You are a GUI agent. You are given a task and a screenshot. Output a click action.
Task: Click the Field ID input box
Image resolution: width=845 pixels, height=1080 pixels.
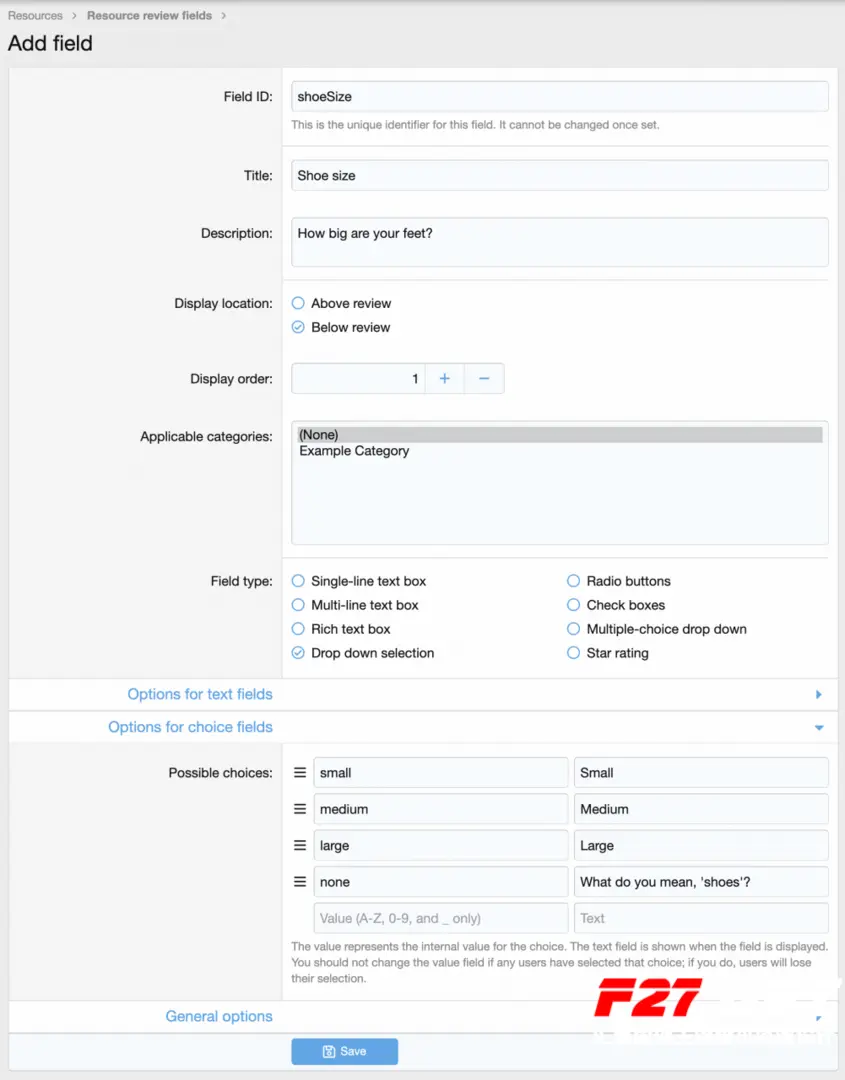pyautogui.click(x=560, y=96)
